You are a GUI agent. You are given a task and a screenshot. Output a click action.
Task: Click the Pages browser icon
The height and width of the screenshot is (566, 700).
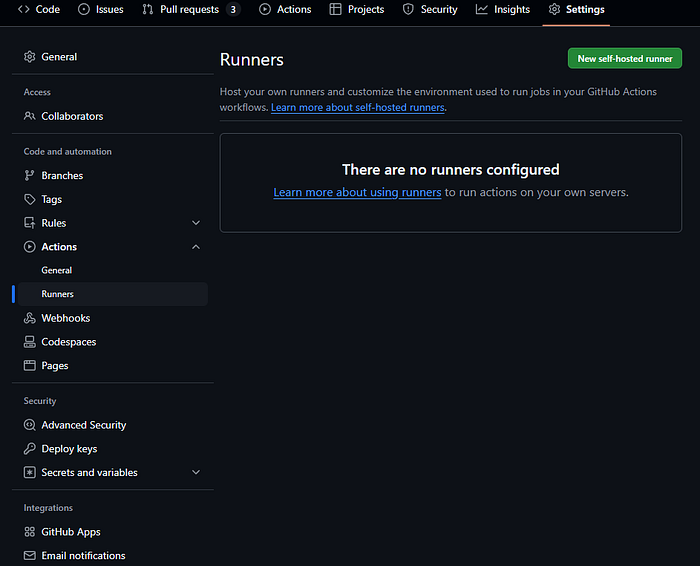point(29,366)
